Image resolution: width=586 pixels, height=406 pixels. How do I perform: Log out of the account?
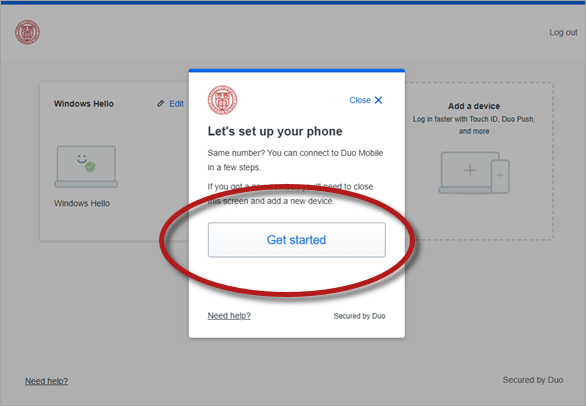pos(563,33)
